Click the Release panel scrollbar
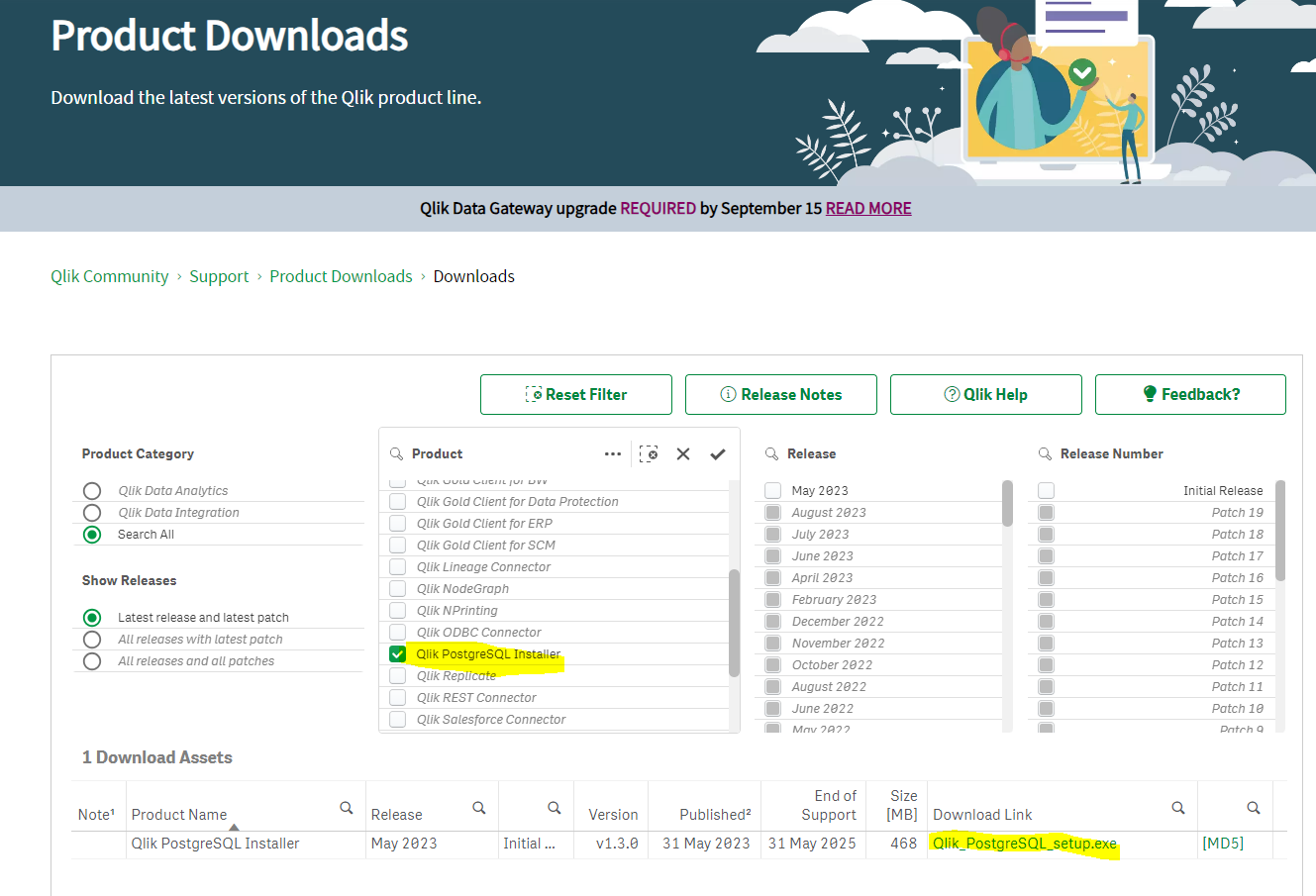Image resolution: width=1316 pixels, height=896 pixels. click(1007, 505)
